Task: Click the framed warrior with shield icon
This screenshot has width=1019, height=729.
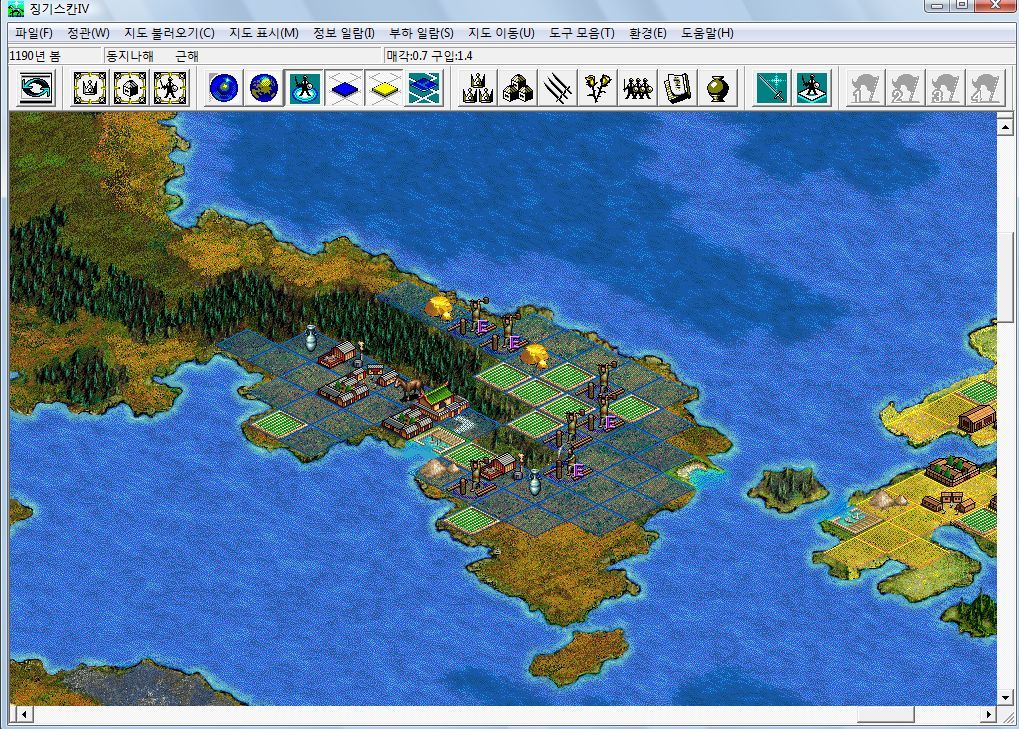Action: [170, 88]
